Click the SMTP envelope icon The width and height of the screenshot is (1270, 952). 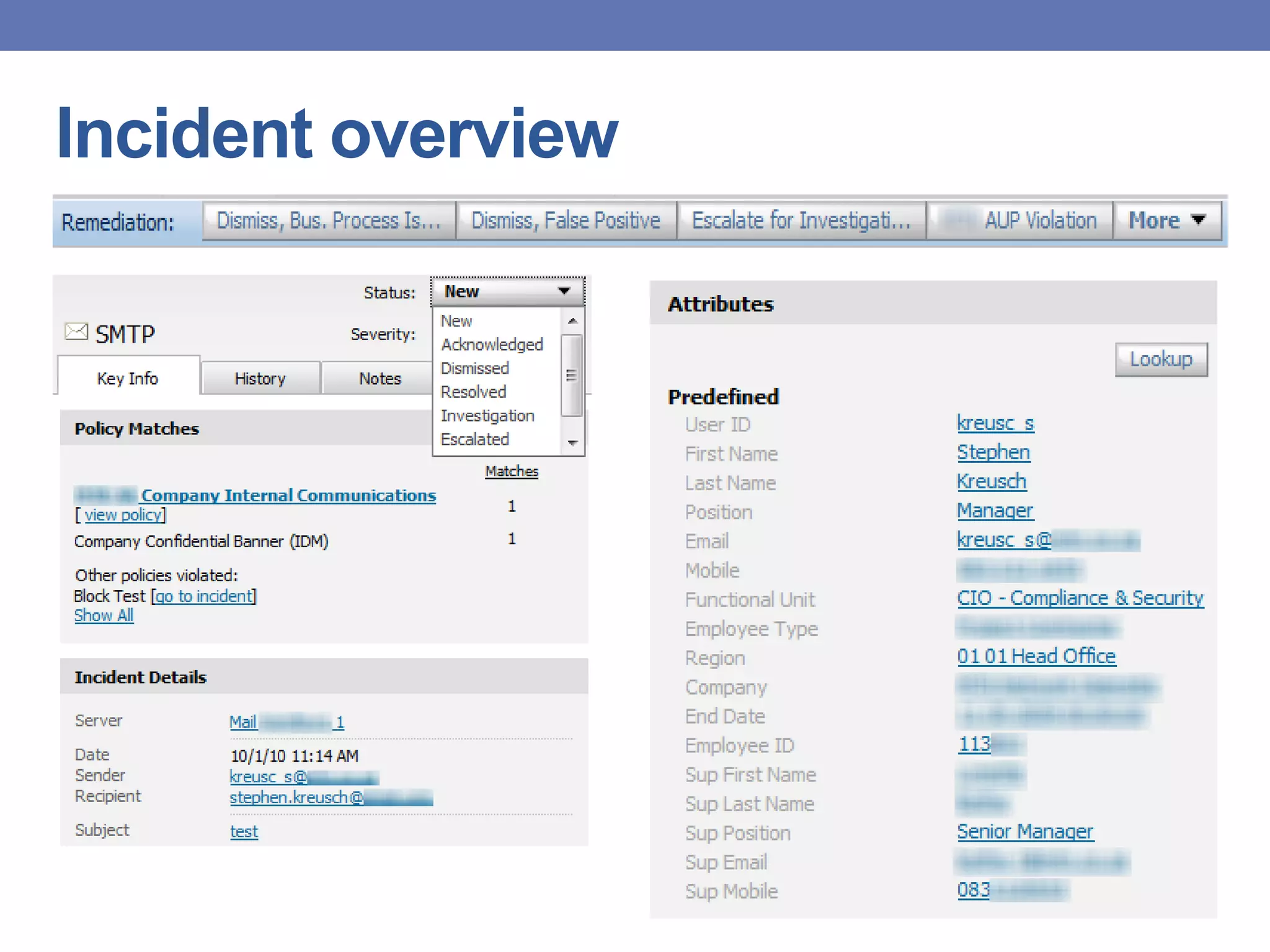(x=76, y=332)
